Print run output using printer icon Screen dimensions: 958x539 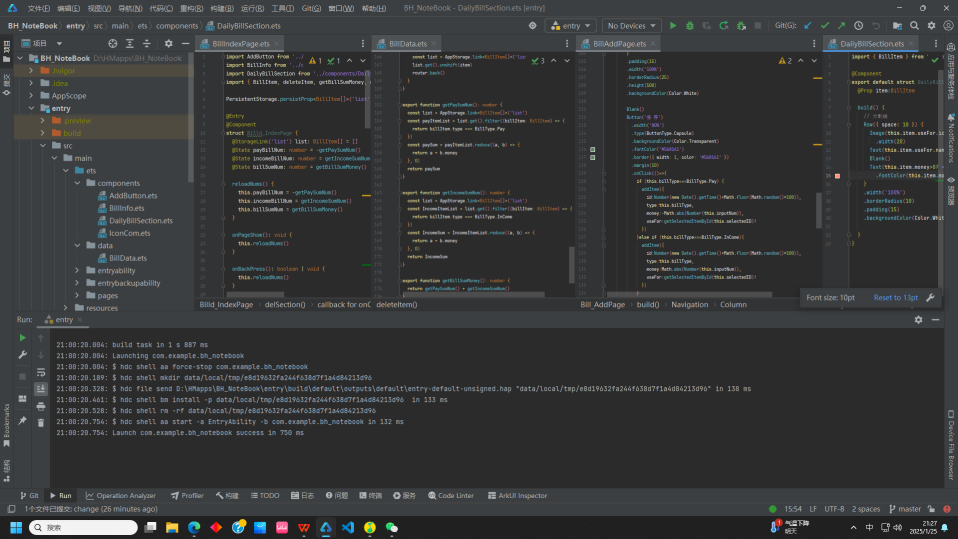click(41, 405)
